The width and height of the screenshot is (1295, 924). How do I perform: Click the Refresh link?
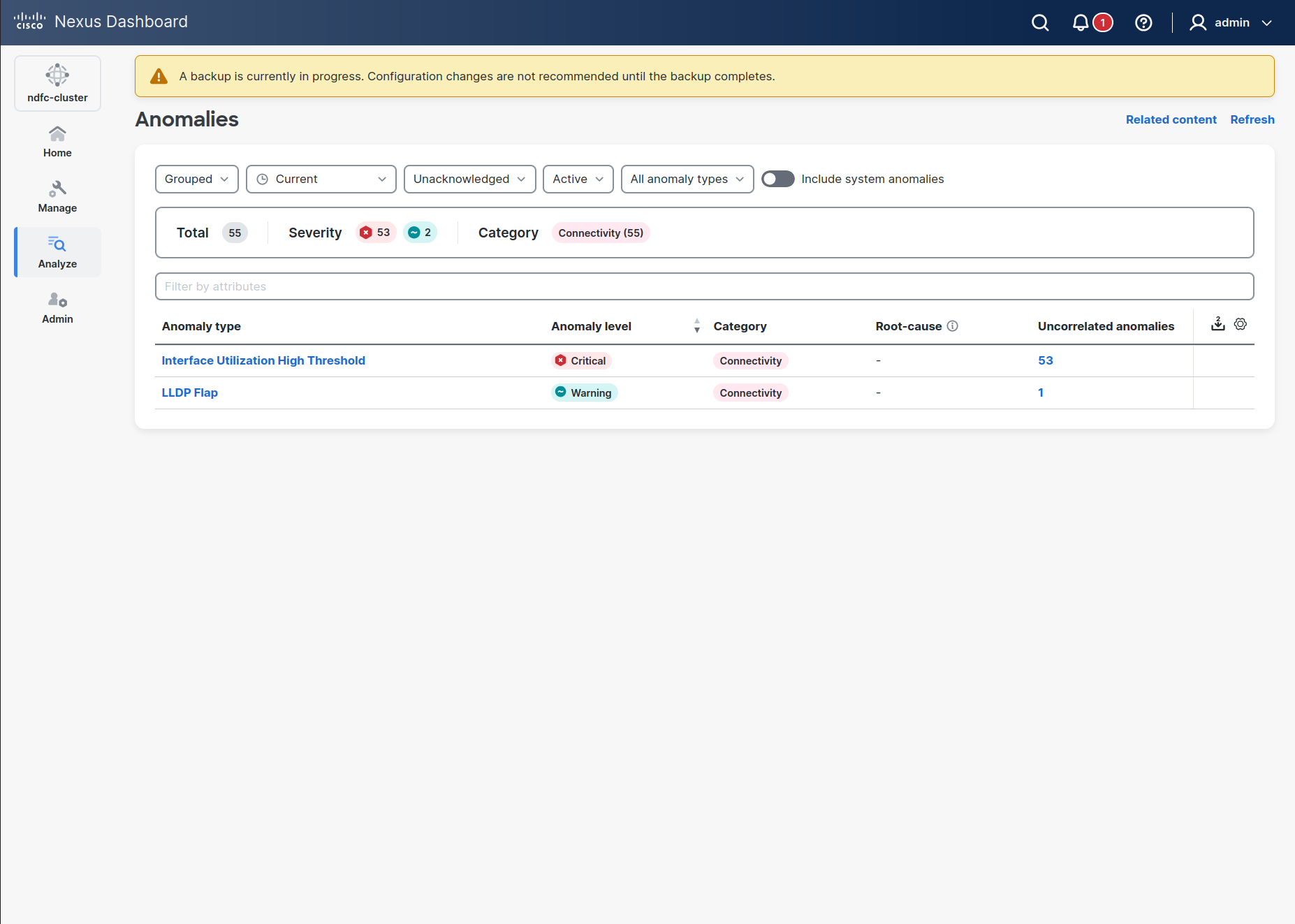pos(1252,119)
